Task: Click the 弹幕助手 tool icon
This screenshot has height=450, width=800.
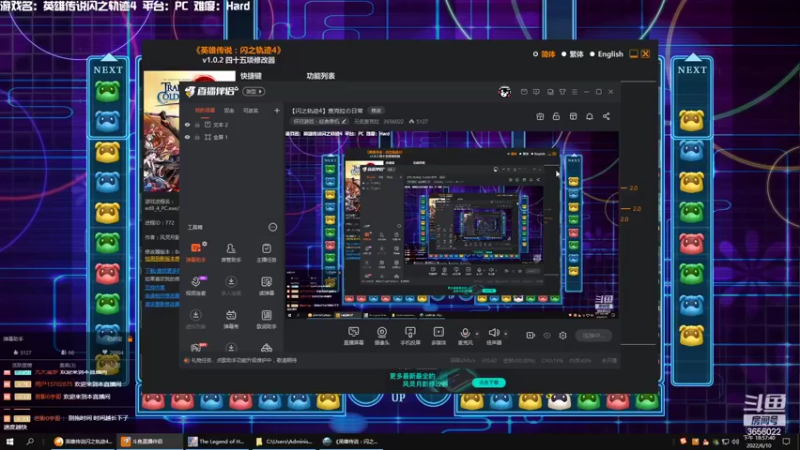Action: 195,248
